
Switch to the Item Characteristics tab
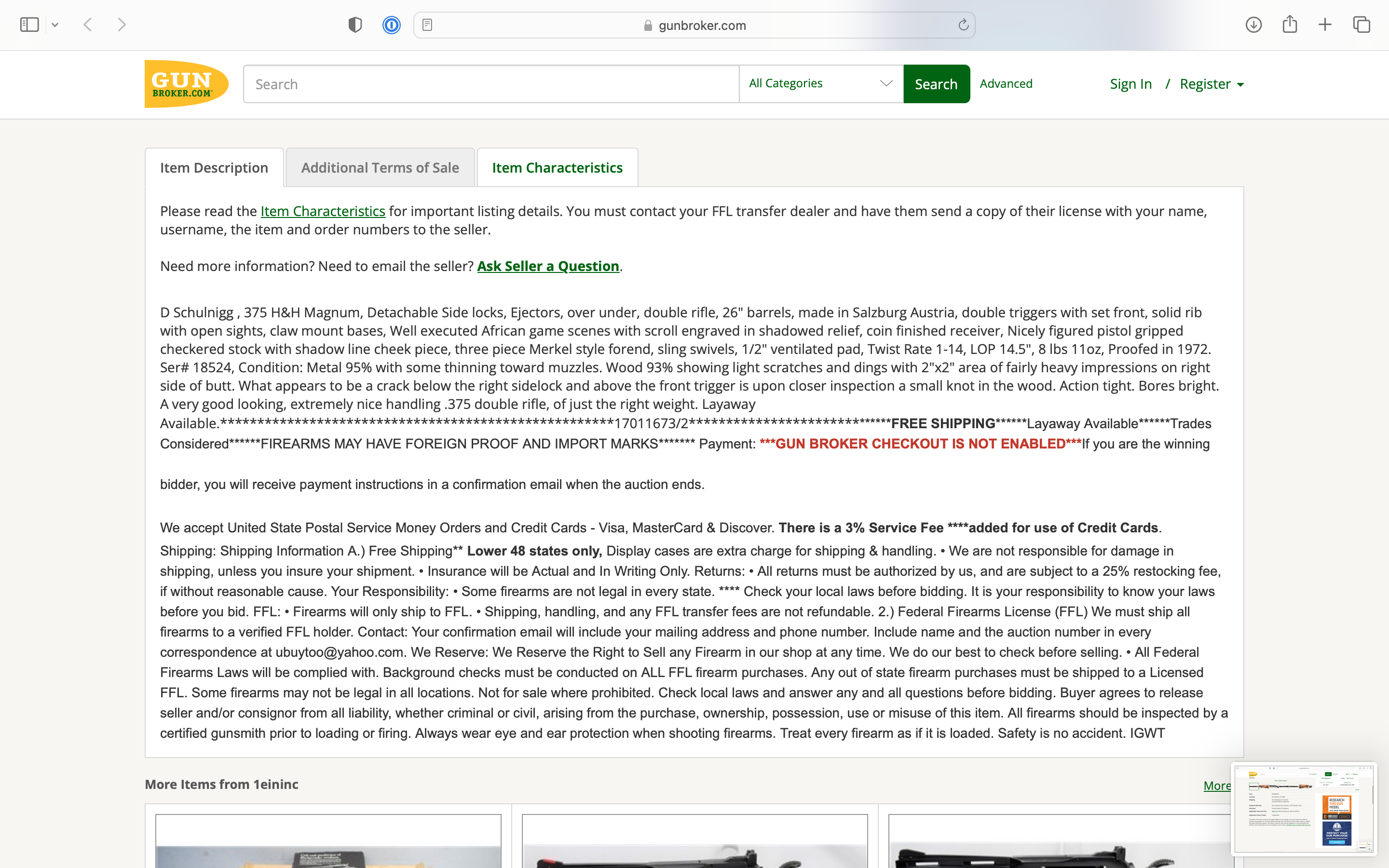coord(558,168)
